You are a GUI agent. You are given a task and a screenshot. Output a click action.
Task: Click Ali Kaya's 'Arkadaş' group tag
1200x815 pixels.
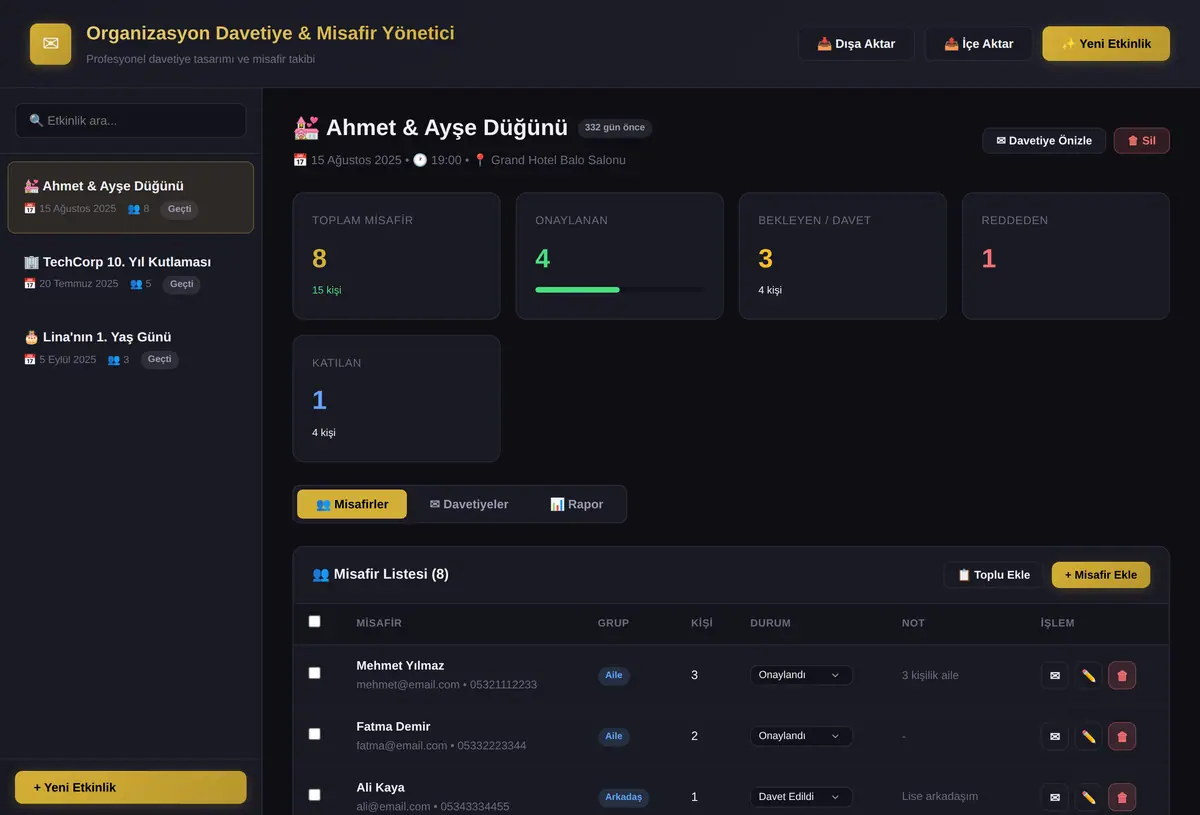[623, 797]
